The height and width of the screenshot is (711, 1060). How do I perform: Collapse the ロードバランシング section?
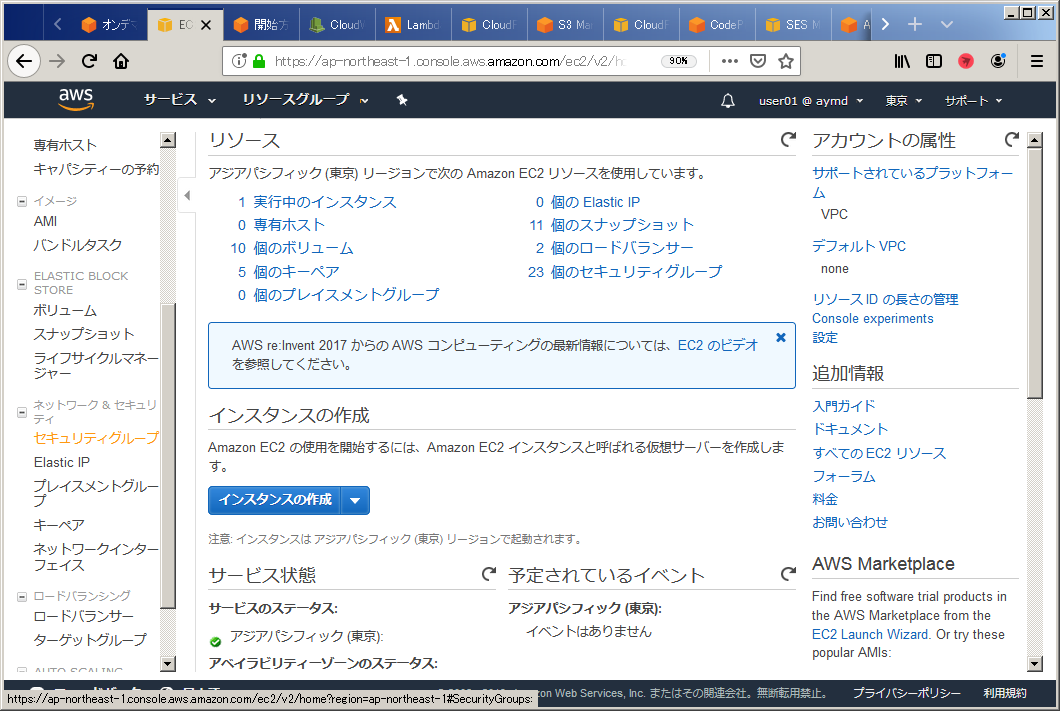tap(22, 597)
